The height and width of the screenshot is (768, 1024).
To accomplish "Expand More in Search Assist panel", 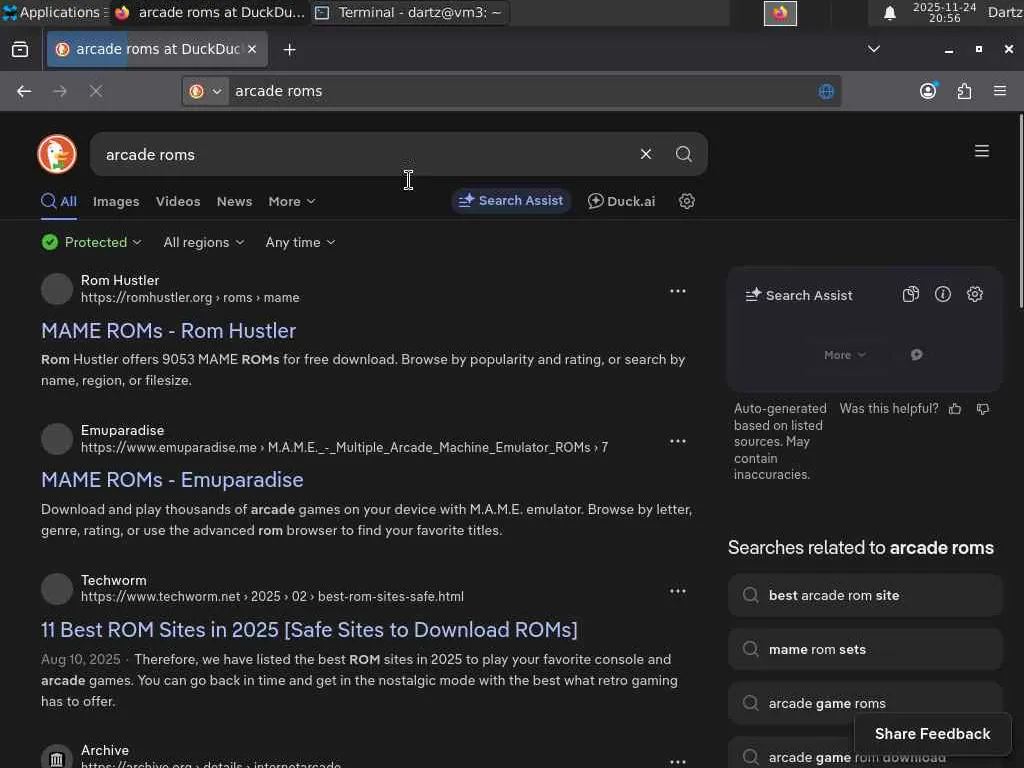I will click(x=844, y=355).
